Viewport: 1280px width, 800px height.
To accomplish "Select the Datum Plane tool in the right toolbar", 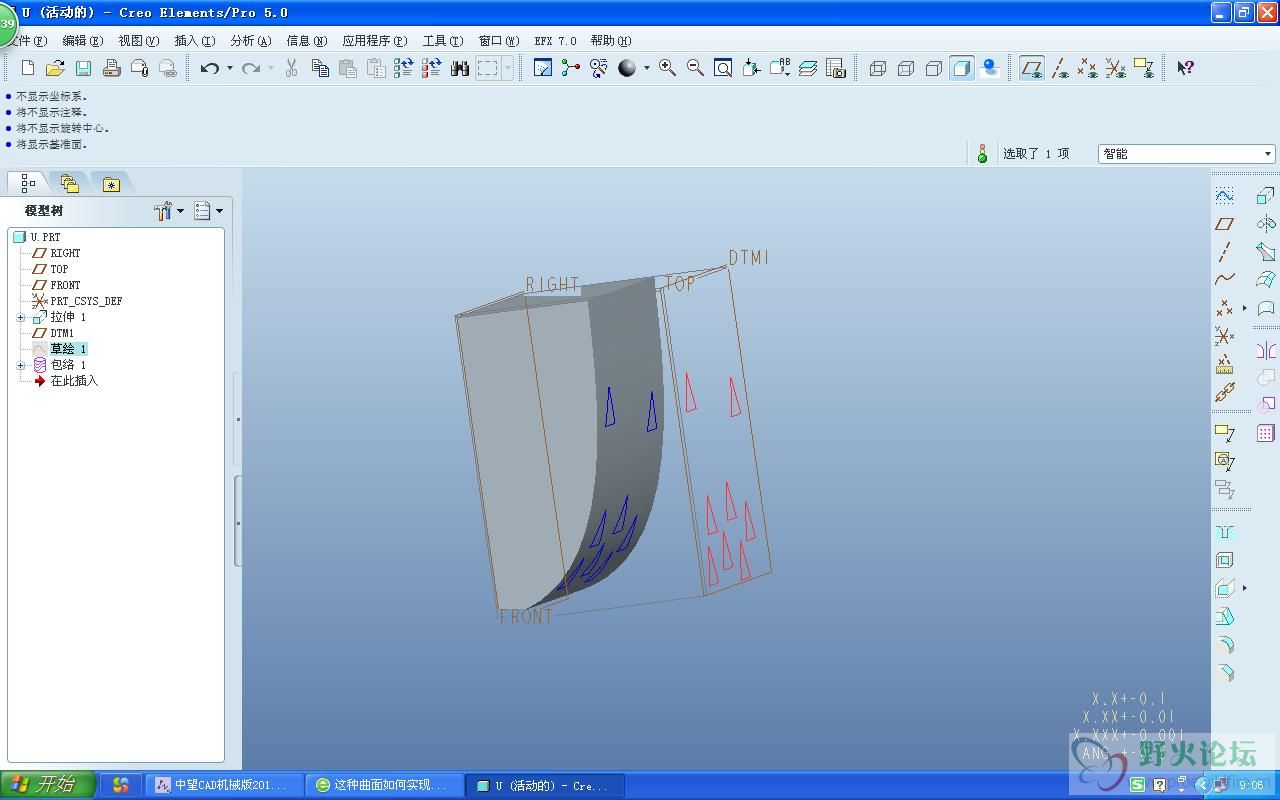I will point(1224,224).
